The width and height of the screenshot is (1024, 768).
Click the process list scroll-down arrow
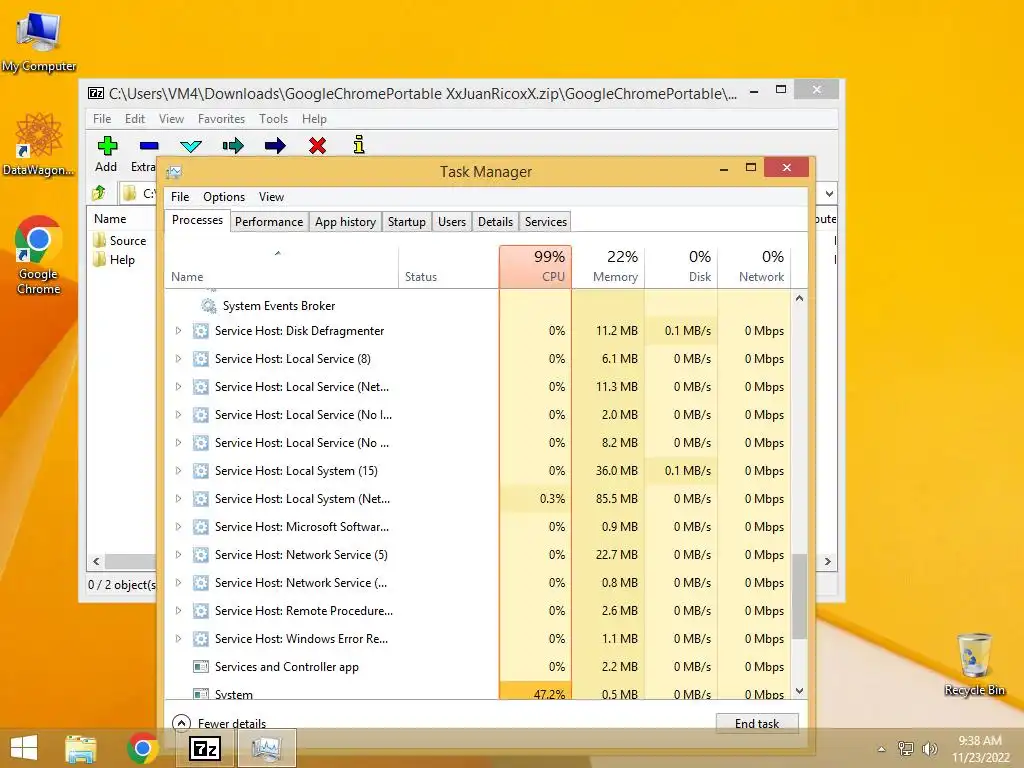799,691
